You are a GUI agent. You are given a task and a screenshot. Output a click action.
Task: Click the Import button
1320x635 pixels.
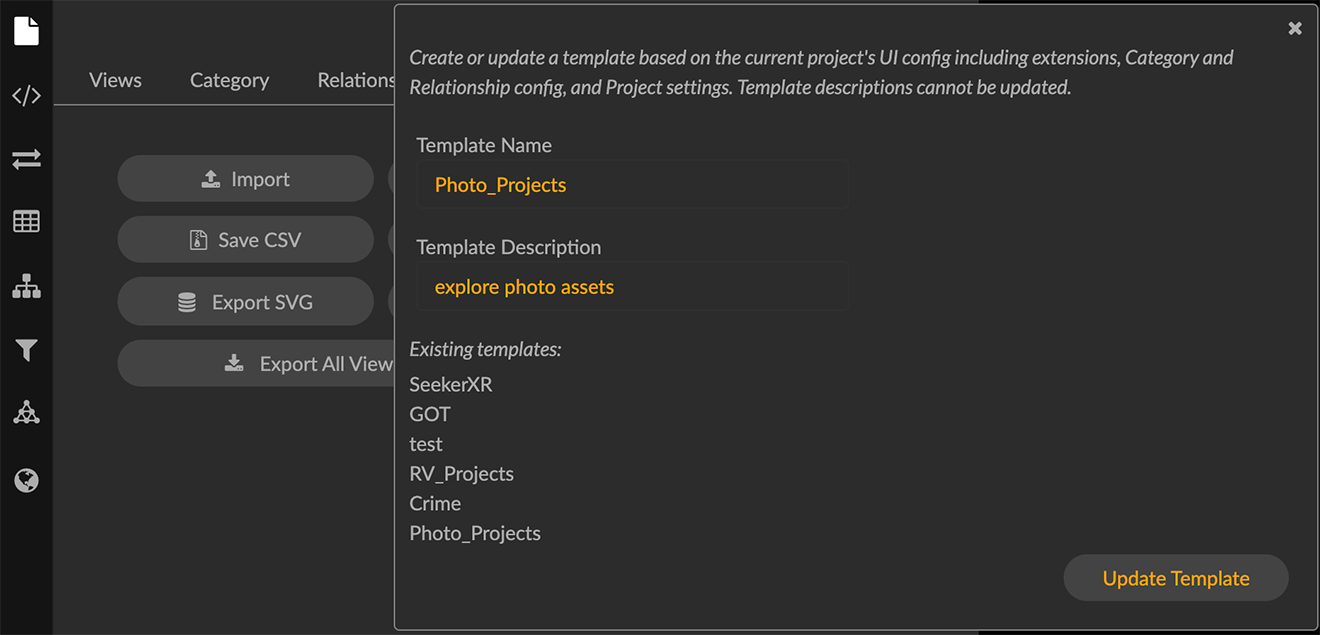tap(245, 178)
